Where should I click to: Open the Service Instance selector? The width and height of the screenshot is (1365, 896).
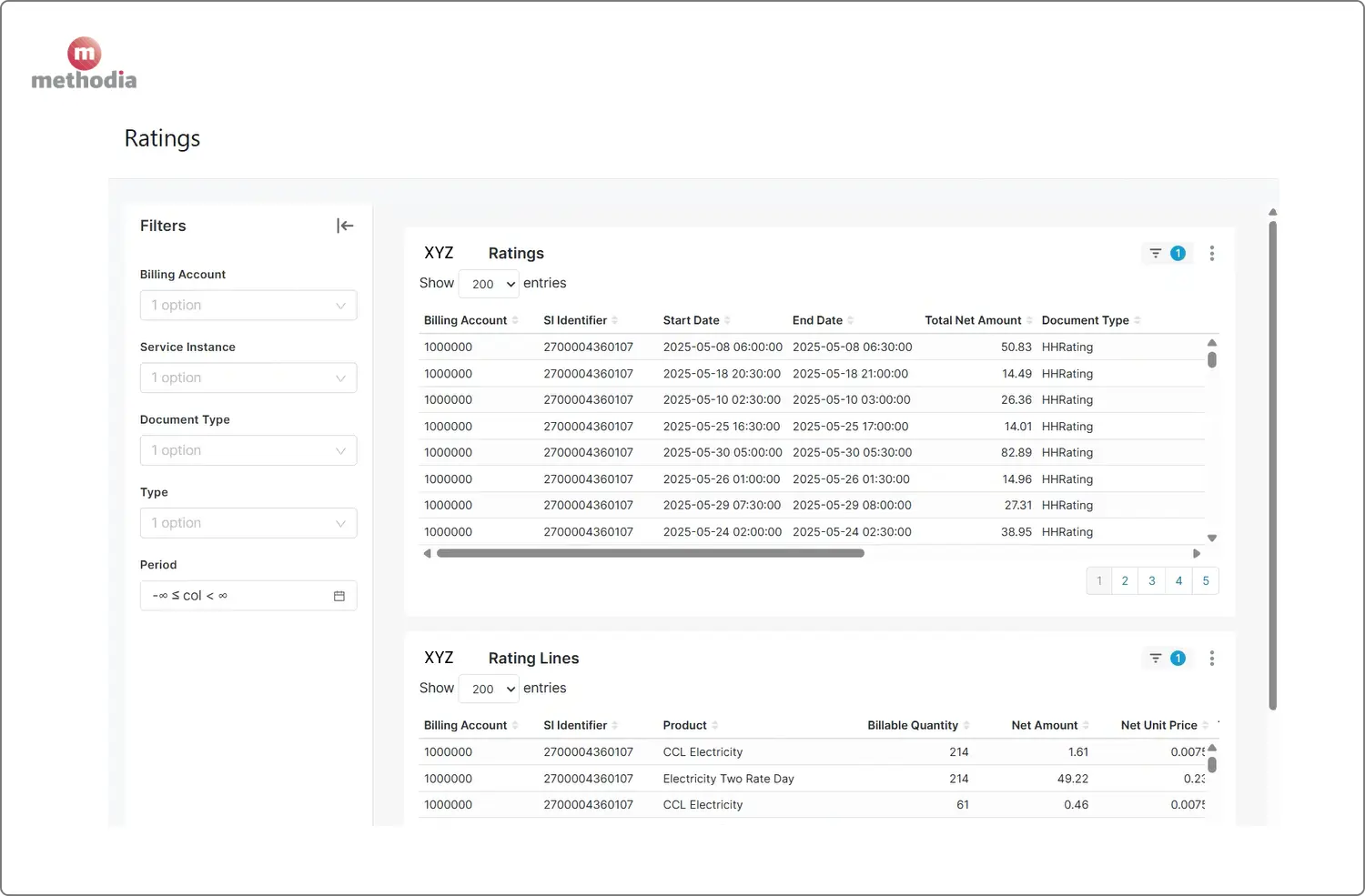tap(248, 378)
